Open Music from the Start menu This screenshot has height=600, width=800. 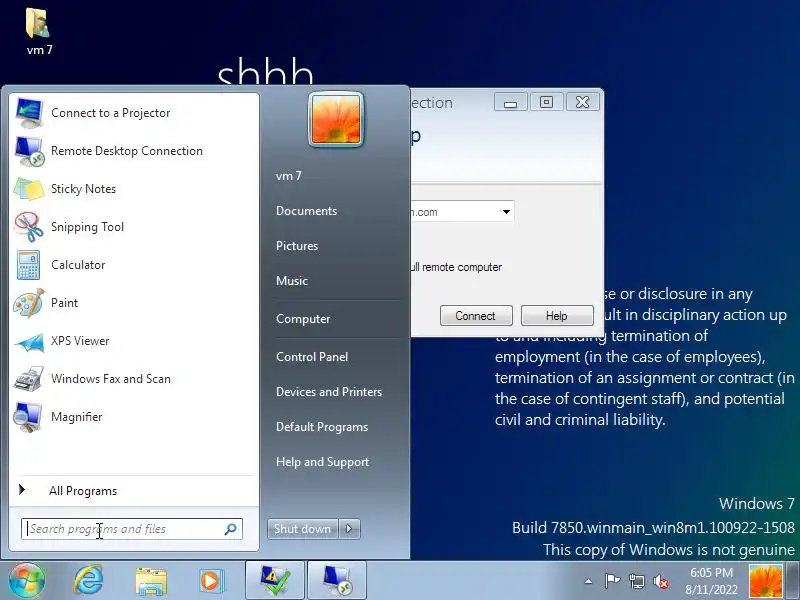[x=292, y=281]
